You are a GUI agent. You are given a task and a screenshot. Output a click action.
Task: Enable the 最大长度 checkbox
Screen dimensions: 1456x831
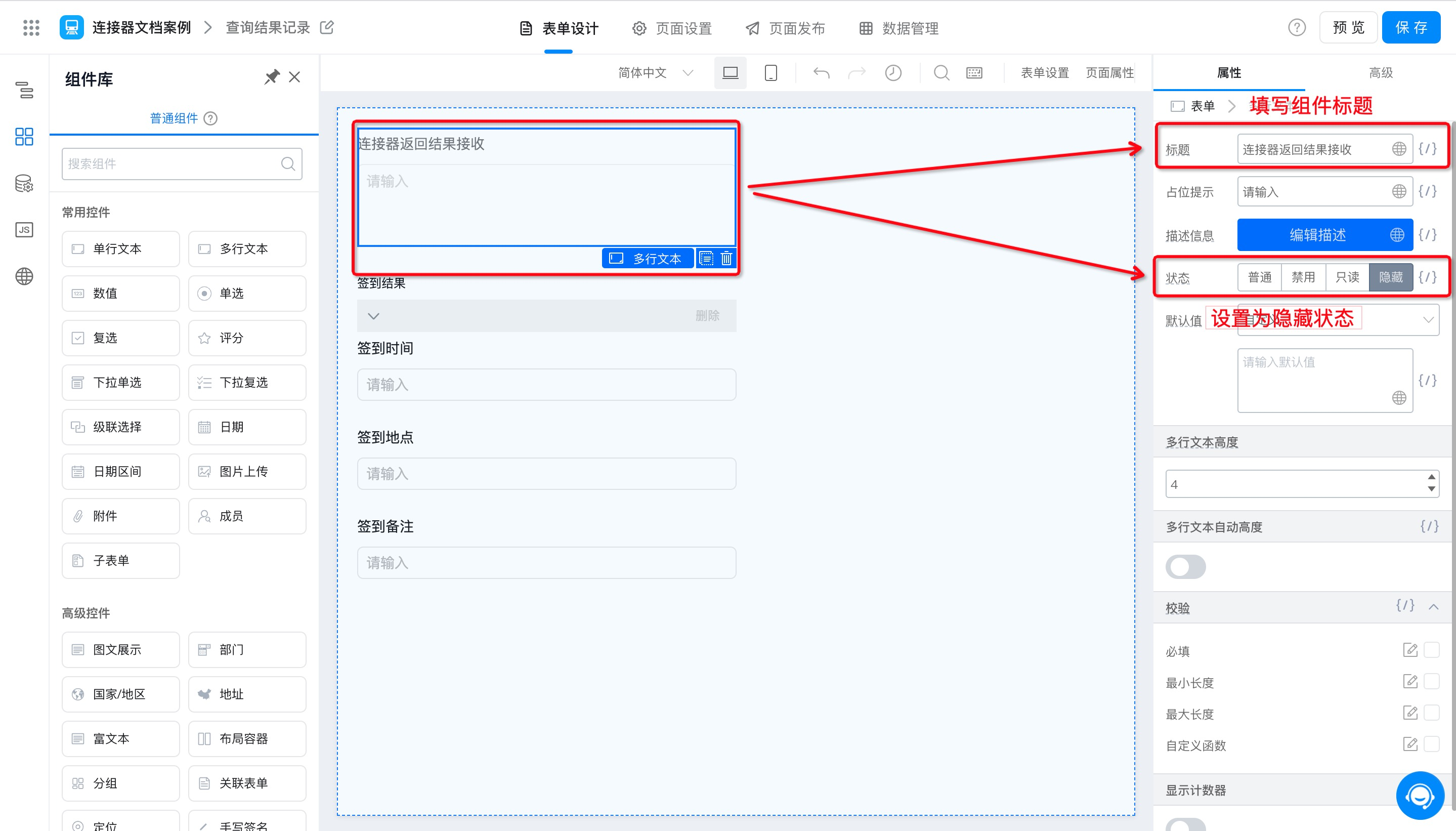pos(1432,712)
